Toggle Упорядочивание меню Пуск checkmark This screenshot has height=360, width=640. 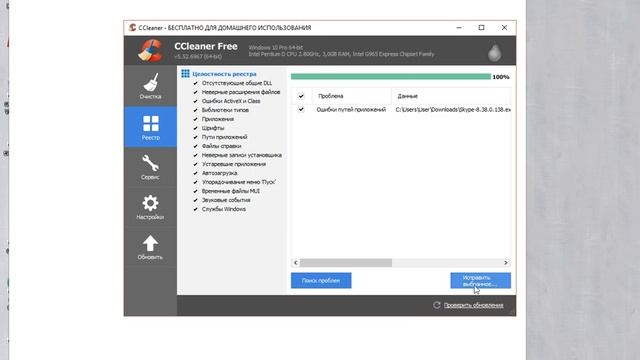pyautogui.click(x=196, y=182)
